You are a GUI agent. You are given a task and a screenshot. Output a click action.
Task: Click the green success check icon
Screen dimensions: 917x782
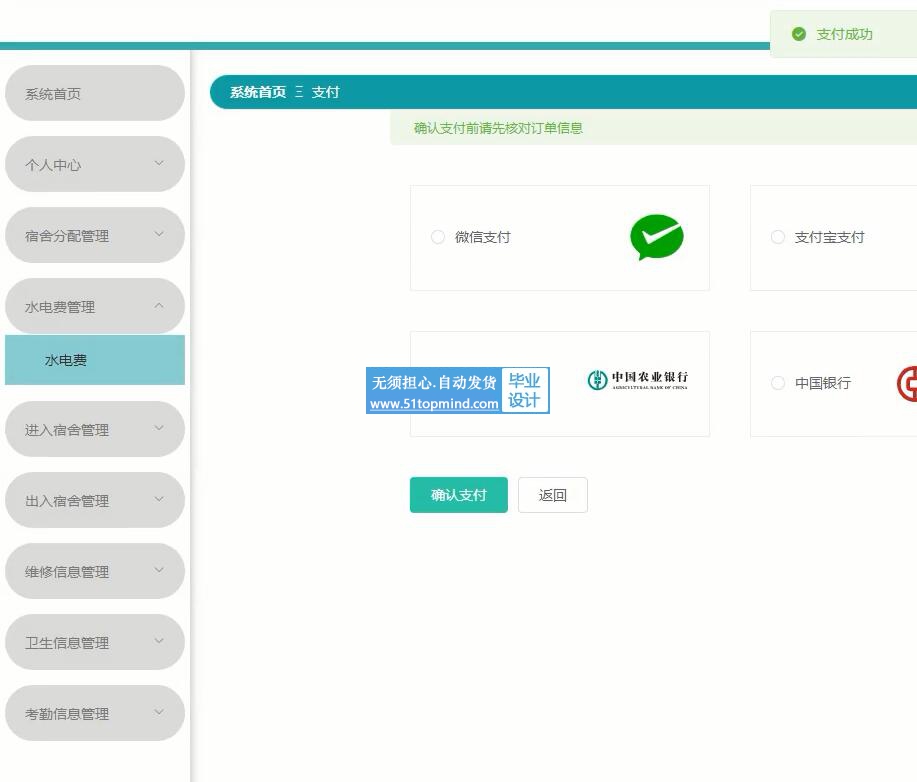(798, 34)
